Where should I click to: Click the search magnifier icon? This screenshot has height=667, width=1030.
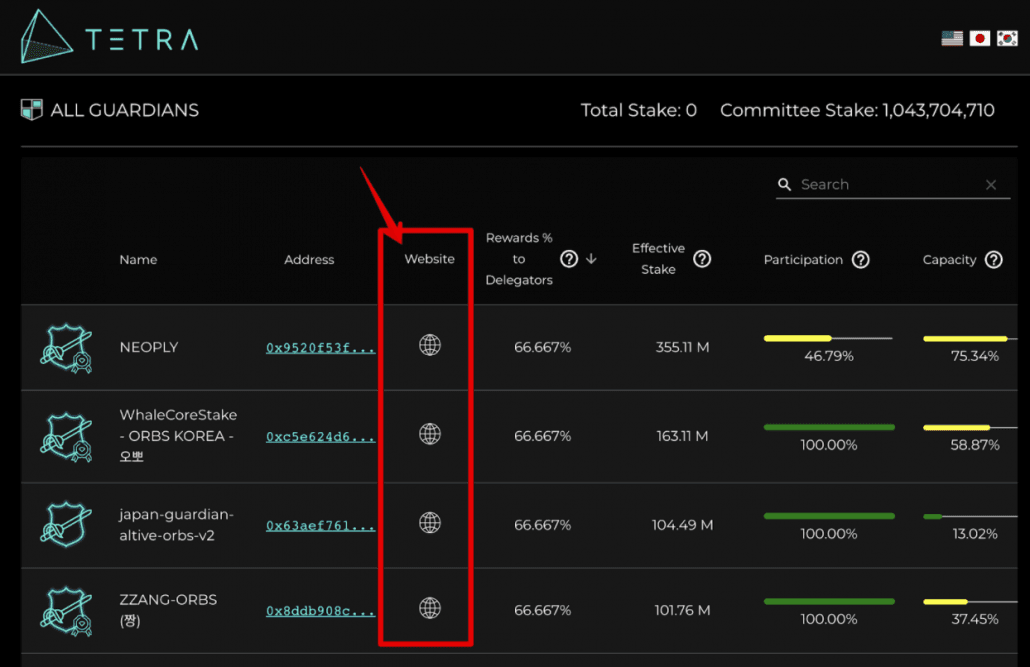pyautogui.click(x=784, y=185)
